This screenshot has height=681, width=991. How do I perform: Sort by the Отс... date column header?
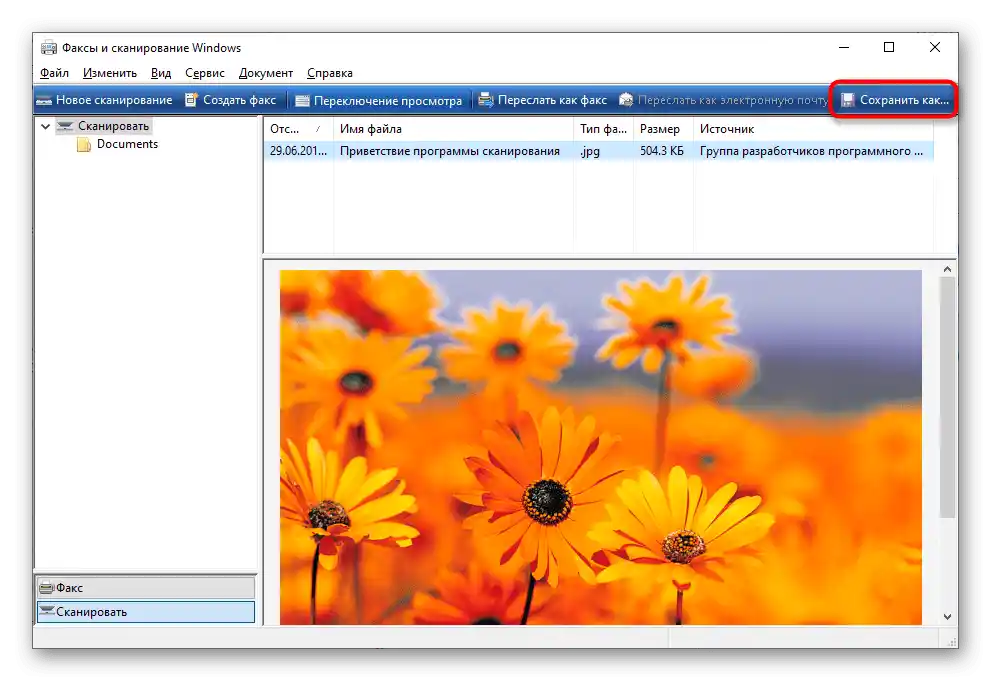pos(298,129)
